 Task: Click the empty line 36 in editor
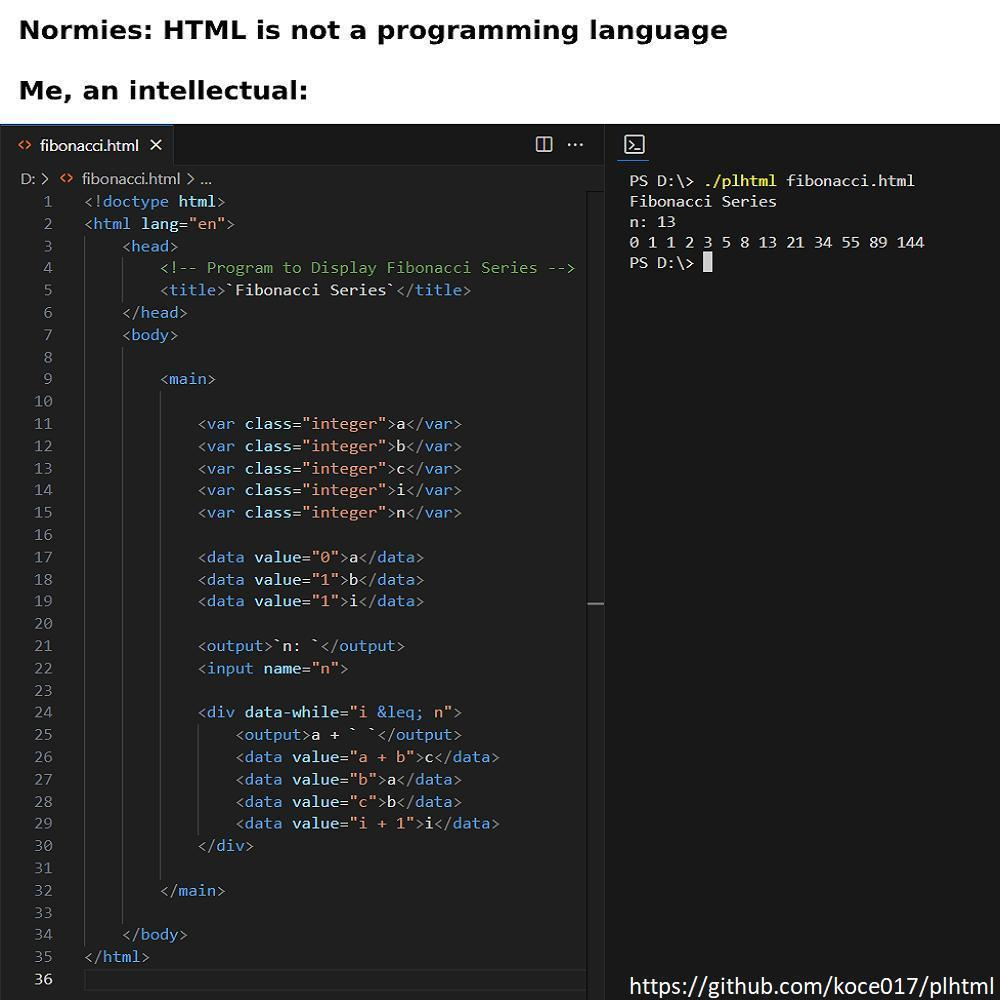(335, 979)
